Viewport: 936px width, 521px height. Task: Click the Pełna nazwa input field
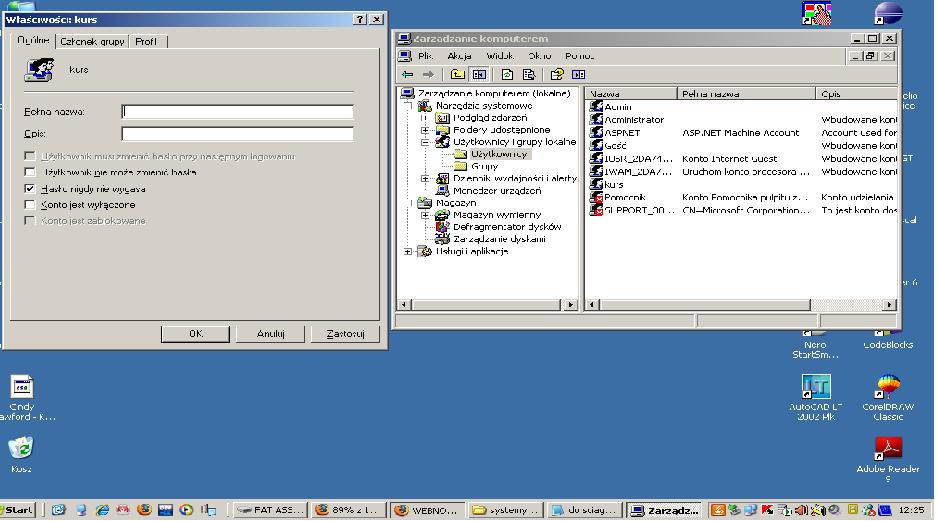pyautogui.click(x=237, y=112)
